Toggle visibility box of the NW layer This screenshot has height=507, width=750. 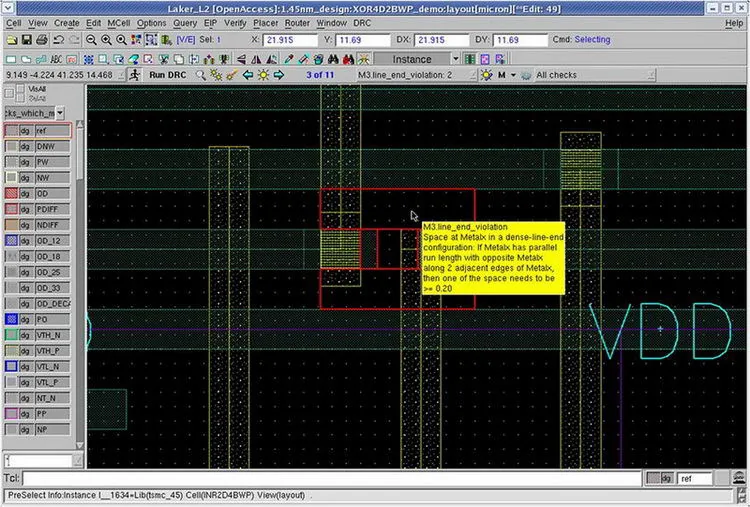pyautogui.click(x=11, y=177)
